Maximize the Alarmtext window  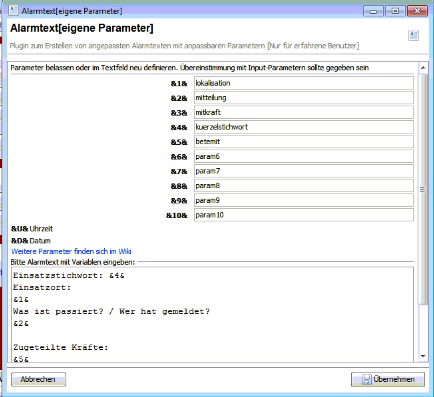point(395,11)
